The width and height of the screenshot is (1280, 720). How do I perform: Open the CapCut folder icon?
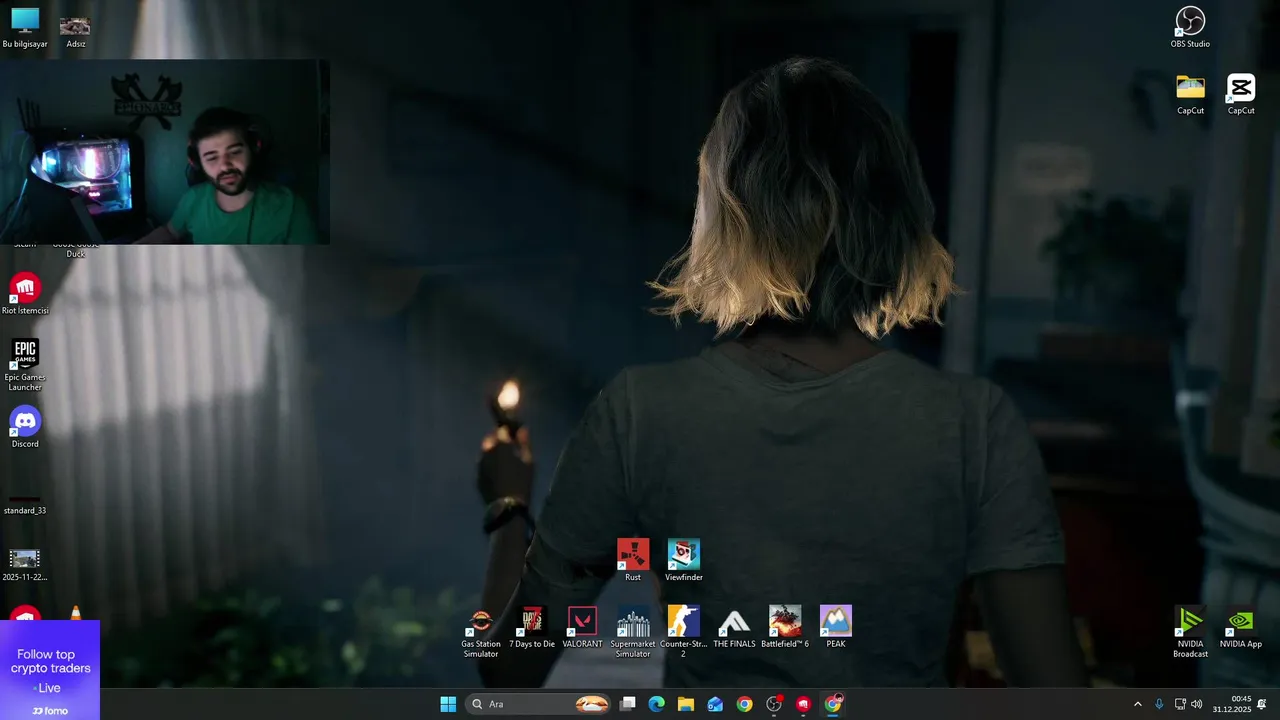[x=1190, y=94]
